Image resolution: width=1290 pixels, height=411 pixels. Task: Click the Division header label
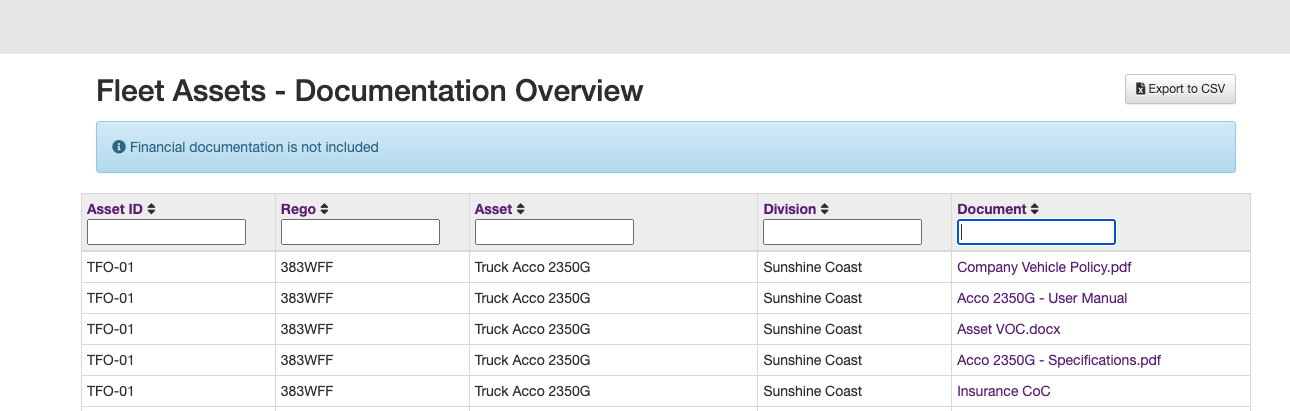point(789,209)
